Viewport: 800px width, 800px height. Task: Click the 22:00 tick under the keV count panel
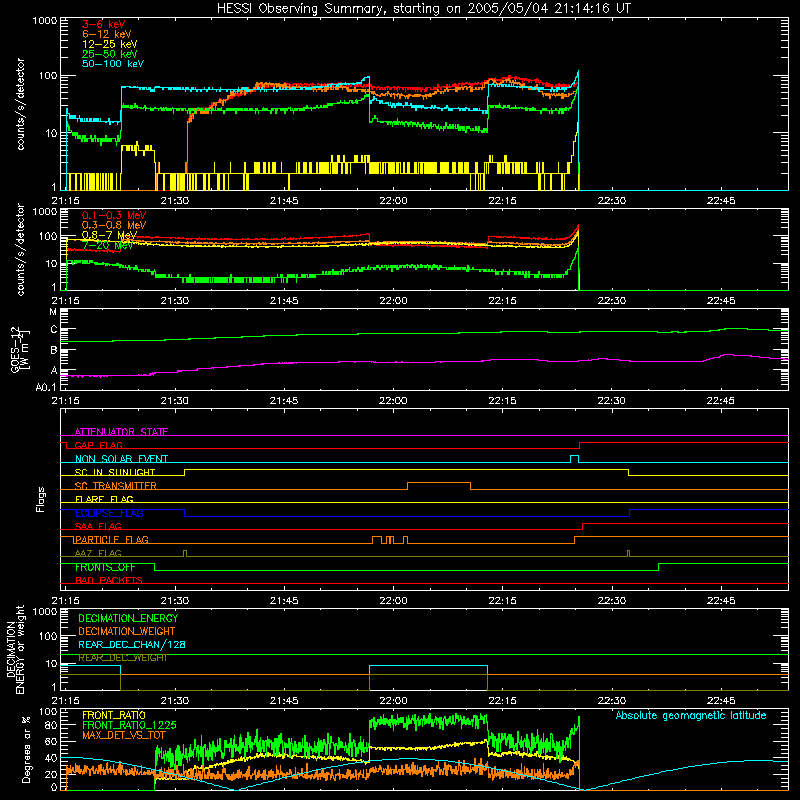393,201
